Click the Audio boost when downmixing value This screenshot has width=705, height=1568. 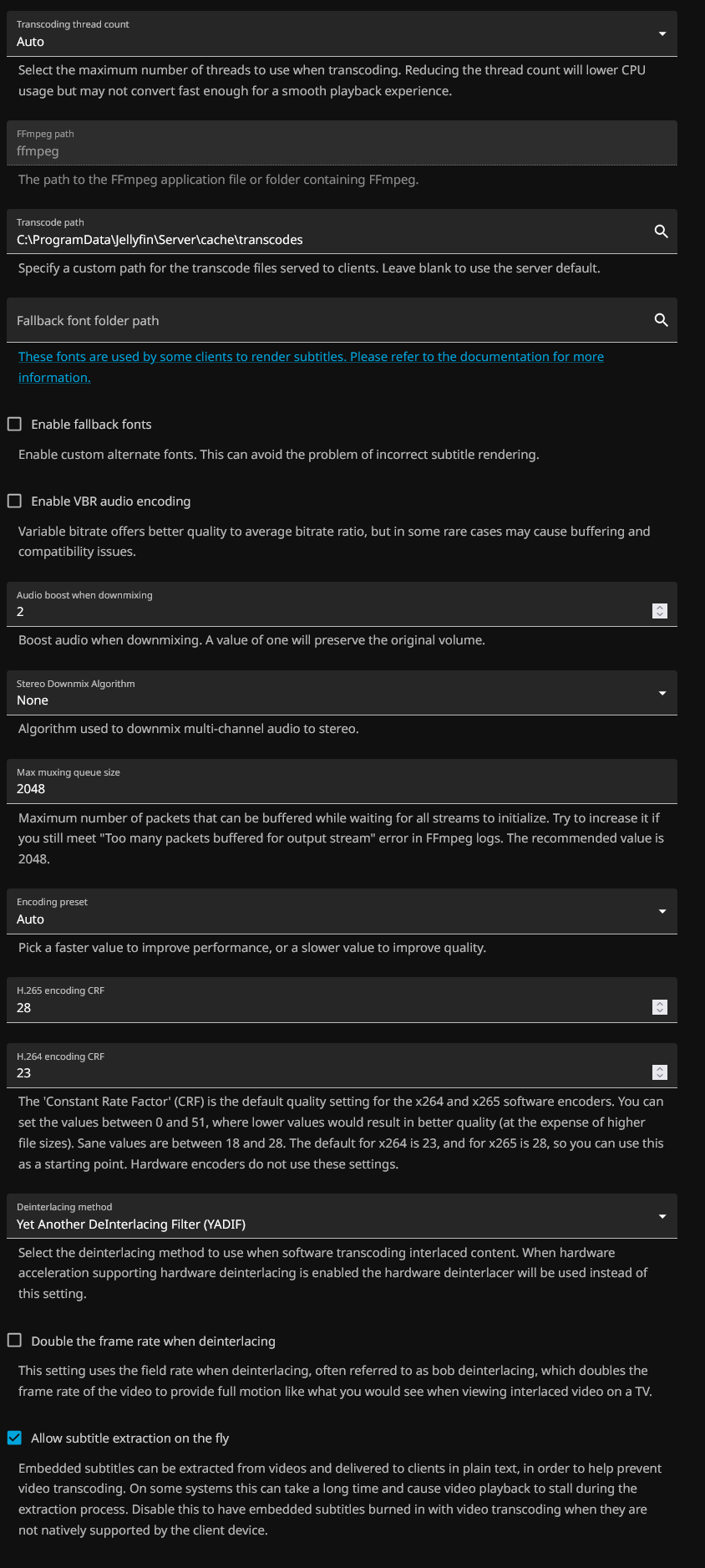coord(326,612)
